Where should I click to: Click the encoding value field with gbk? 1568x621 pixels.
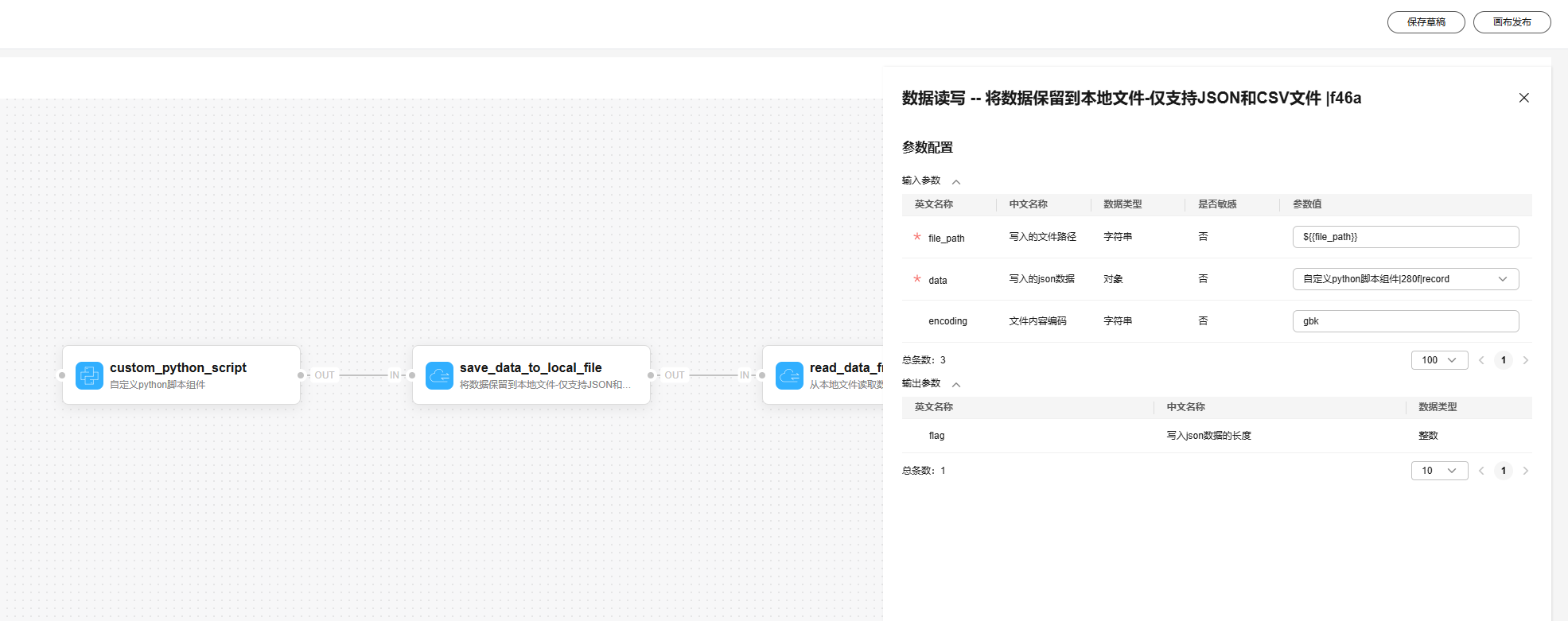[1405, 321]
